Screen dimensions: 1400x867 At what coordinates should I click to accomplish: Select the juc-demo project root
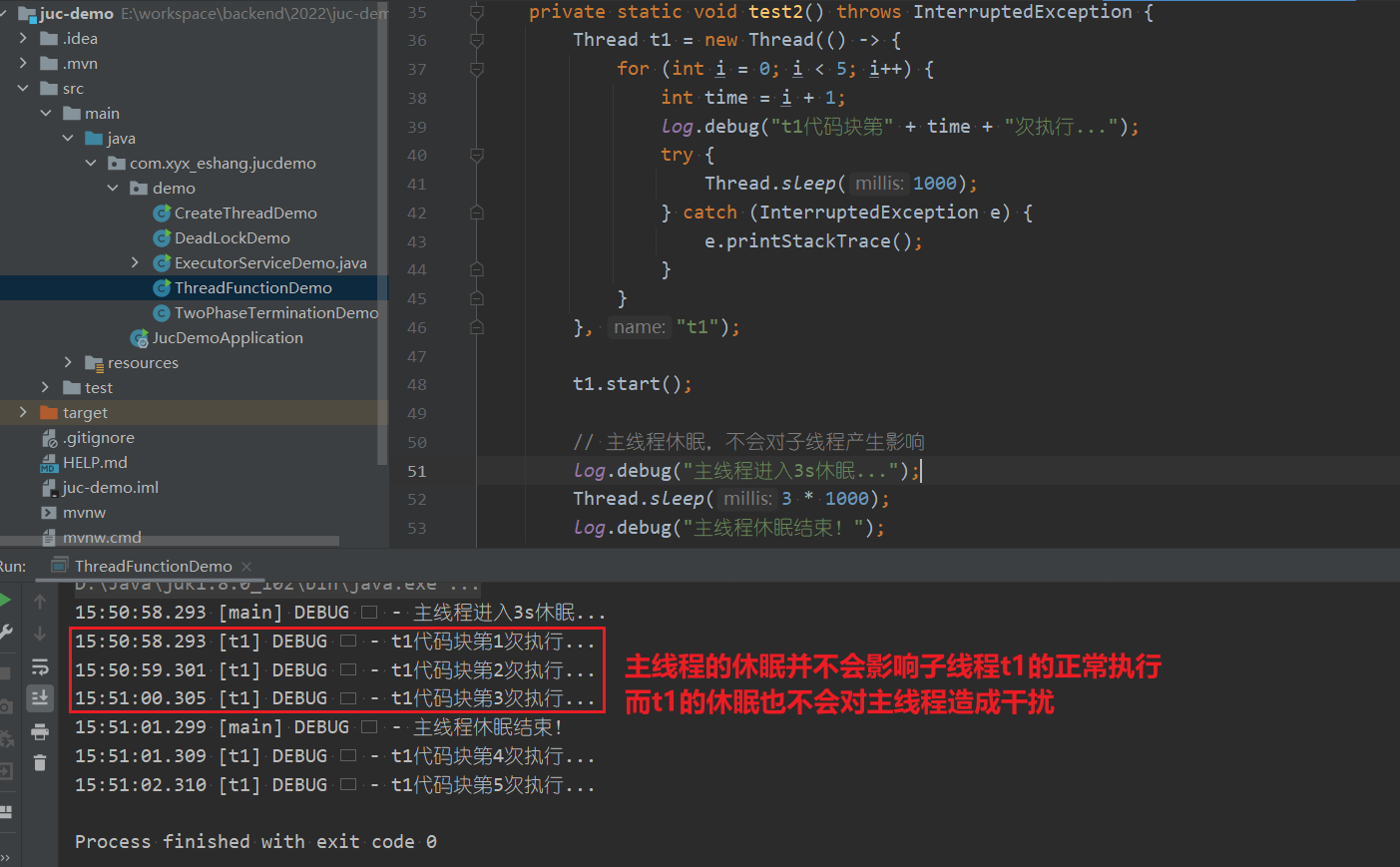coord(77,13)
